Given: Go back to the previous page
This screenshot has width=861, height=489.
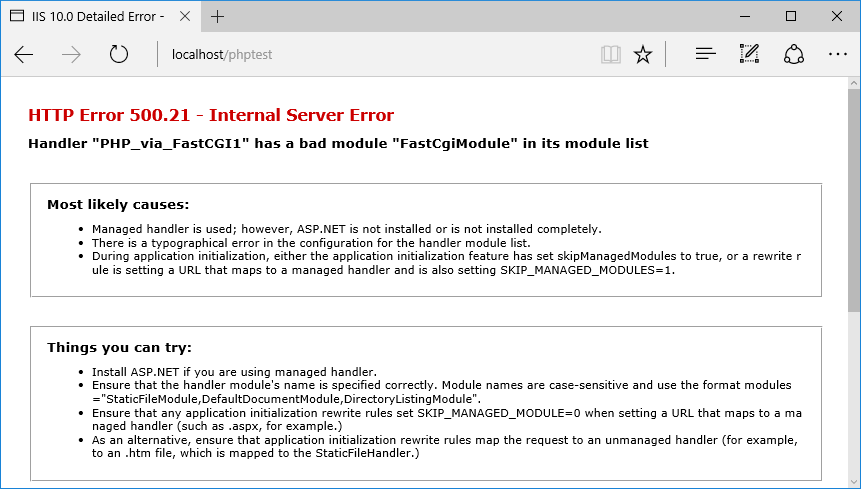Looking at the screenshot, I should [24, 54].
